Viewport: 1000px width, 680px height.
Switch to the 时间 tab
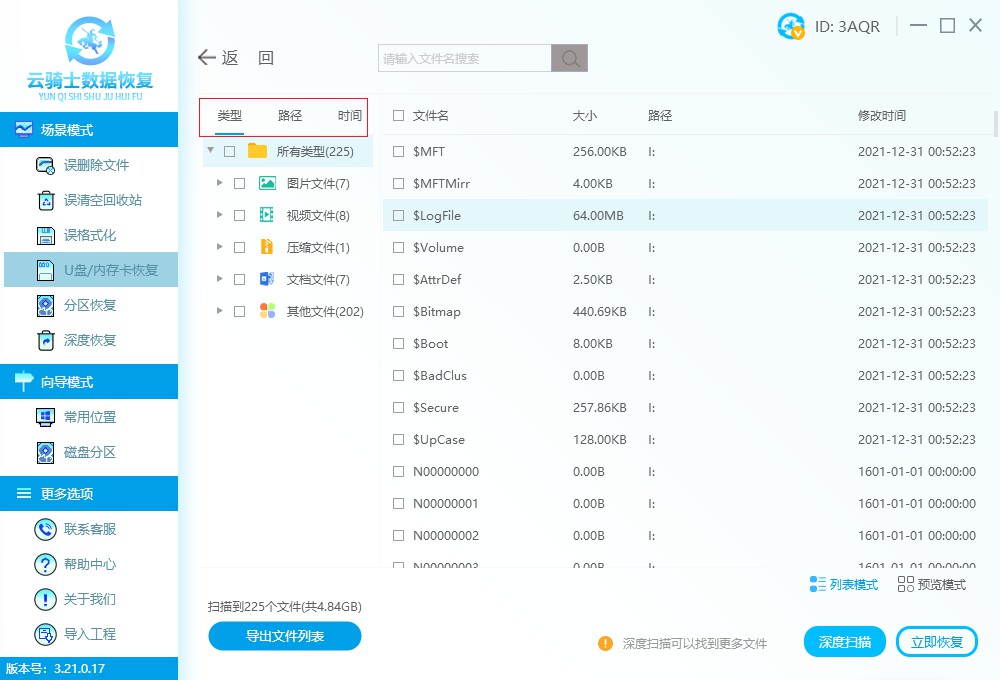pos(349,115)
